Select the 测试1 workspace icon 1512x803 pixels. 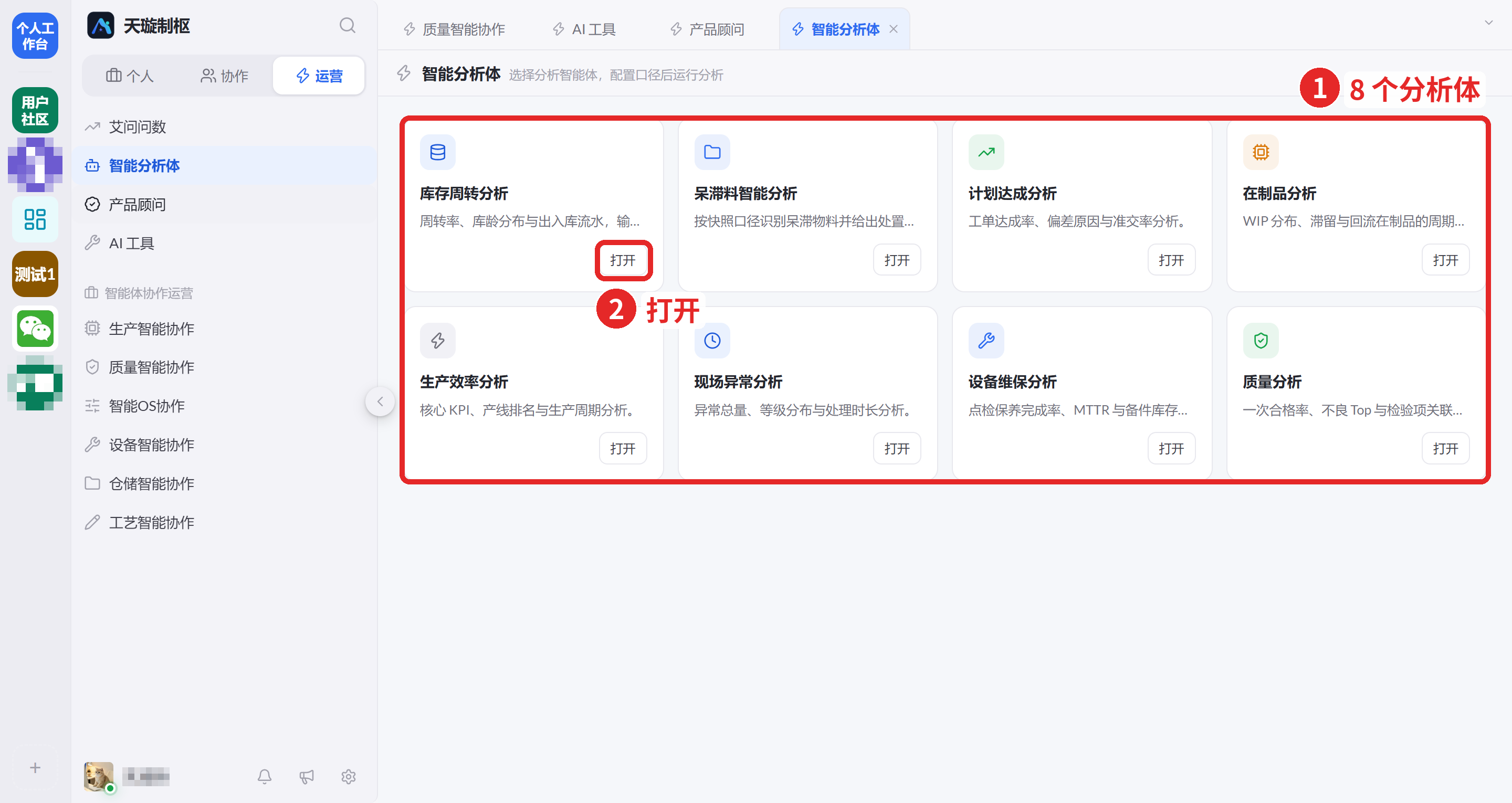click(x=35, y=274)
